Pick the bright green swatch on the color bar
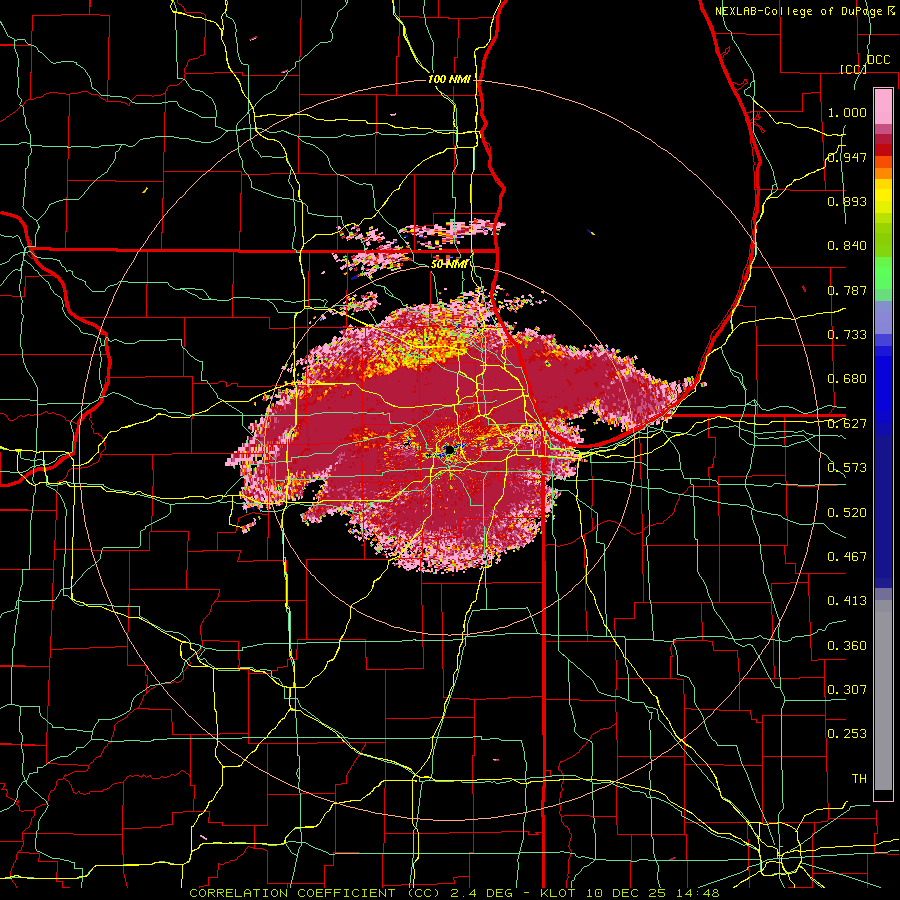 [x=883, y=273]
